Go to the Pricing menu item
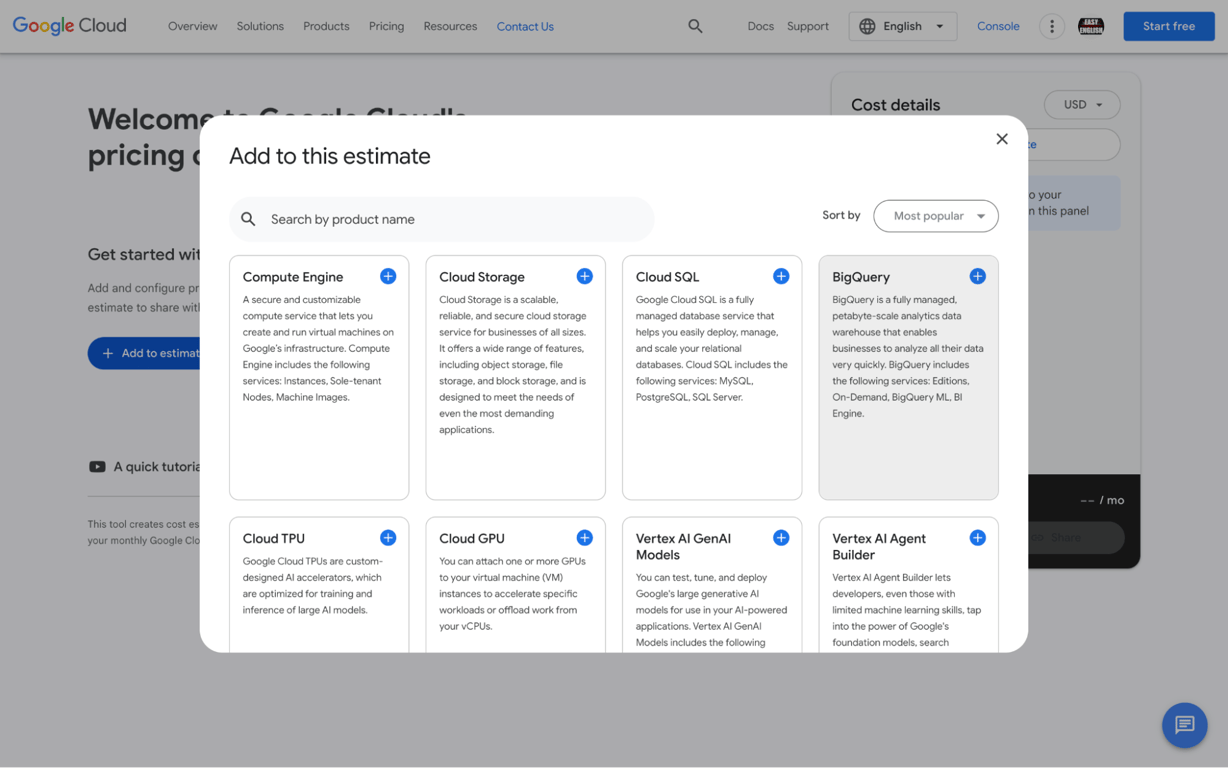The height and width of the screenshot is (768, 1228). (386, 26)
